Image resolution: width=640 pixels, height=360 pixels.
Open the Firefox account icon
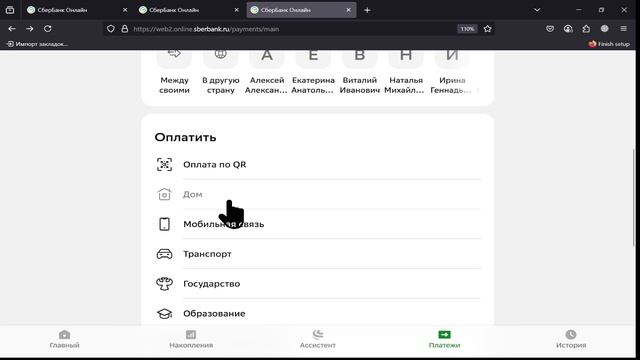tap(568, 29)
